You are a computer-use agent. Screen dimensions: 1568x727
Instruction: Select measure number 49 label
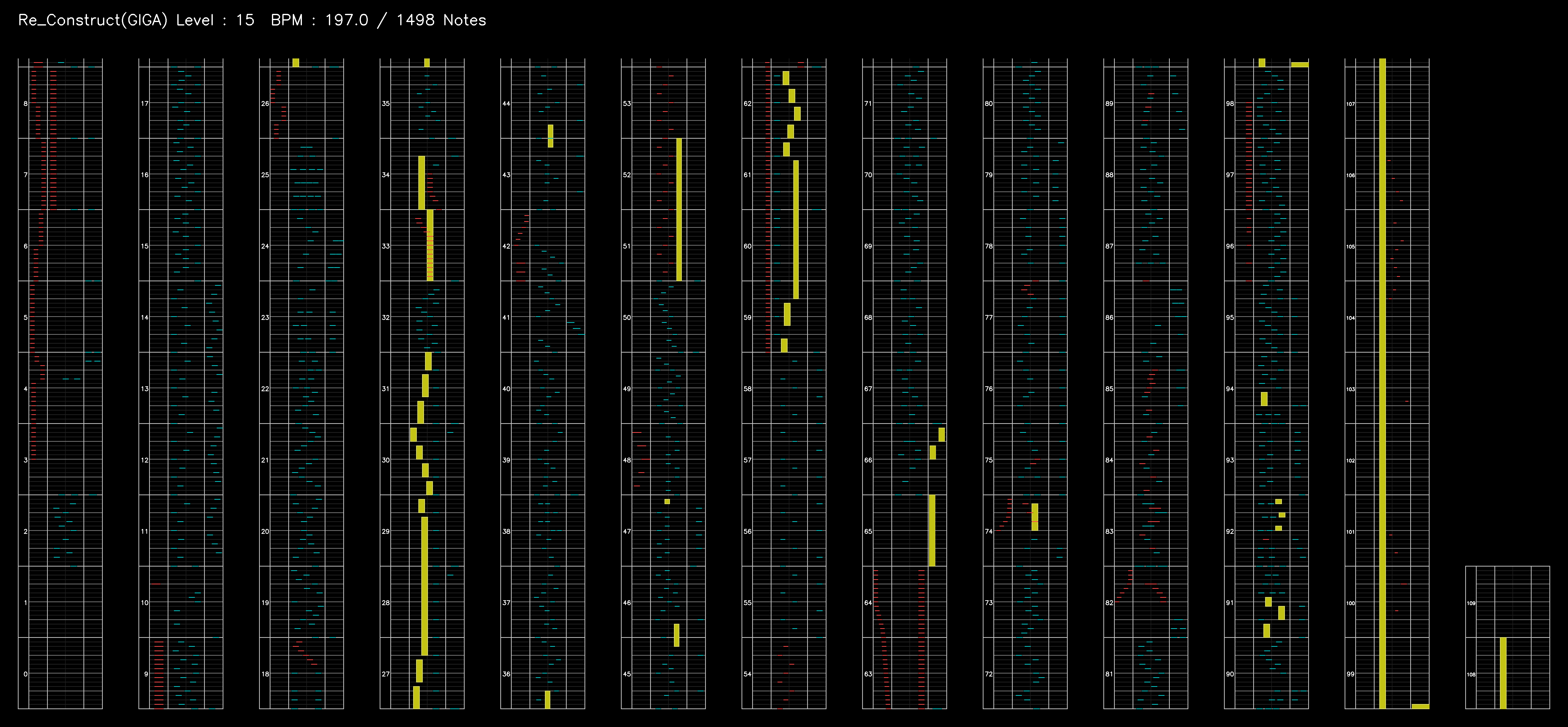pyautogui.click(x=627, y=388)
